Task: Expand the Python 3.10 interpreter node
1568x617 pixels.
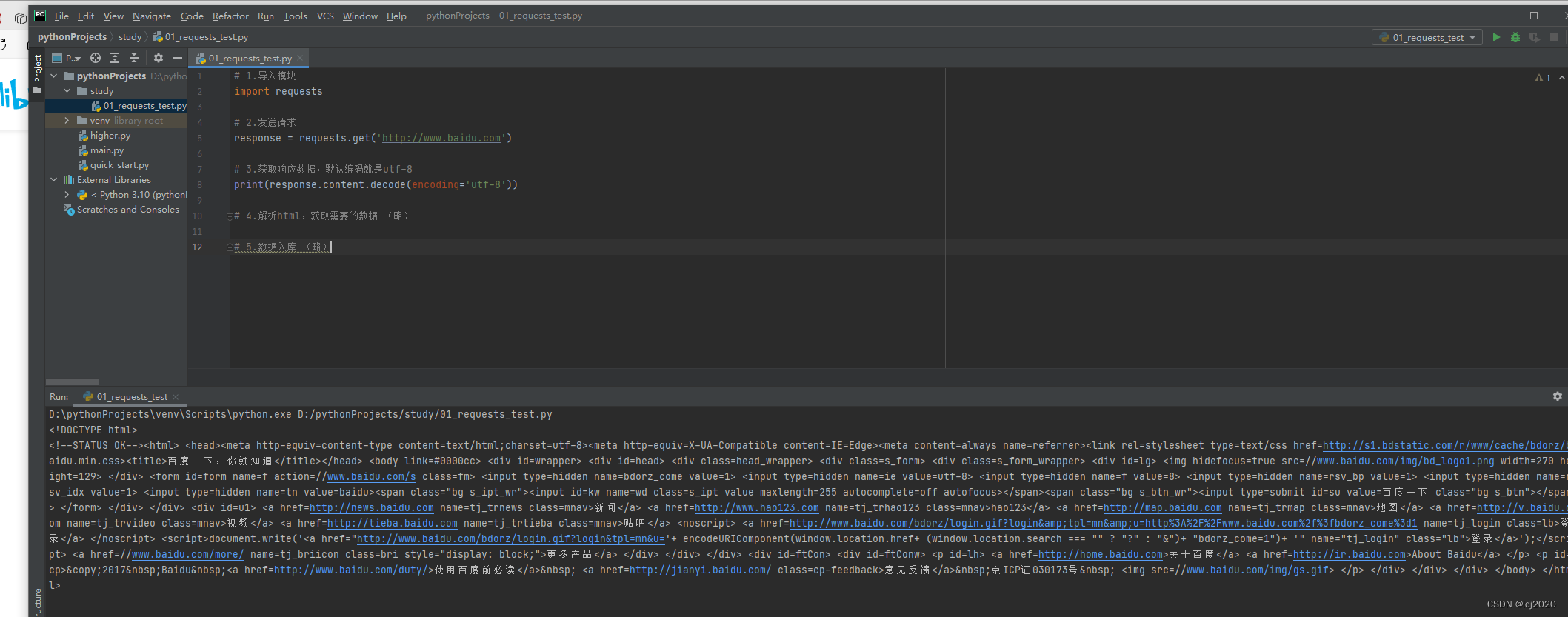Action: coord(67,194)
